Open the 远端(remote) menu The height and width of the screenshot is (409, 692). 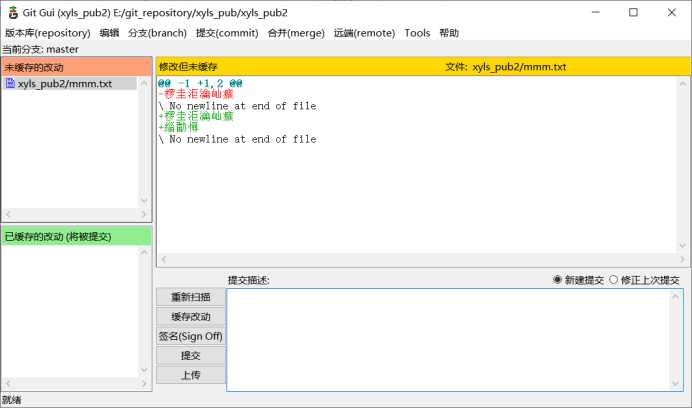click(364, 33)
